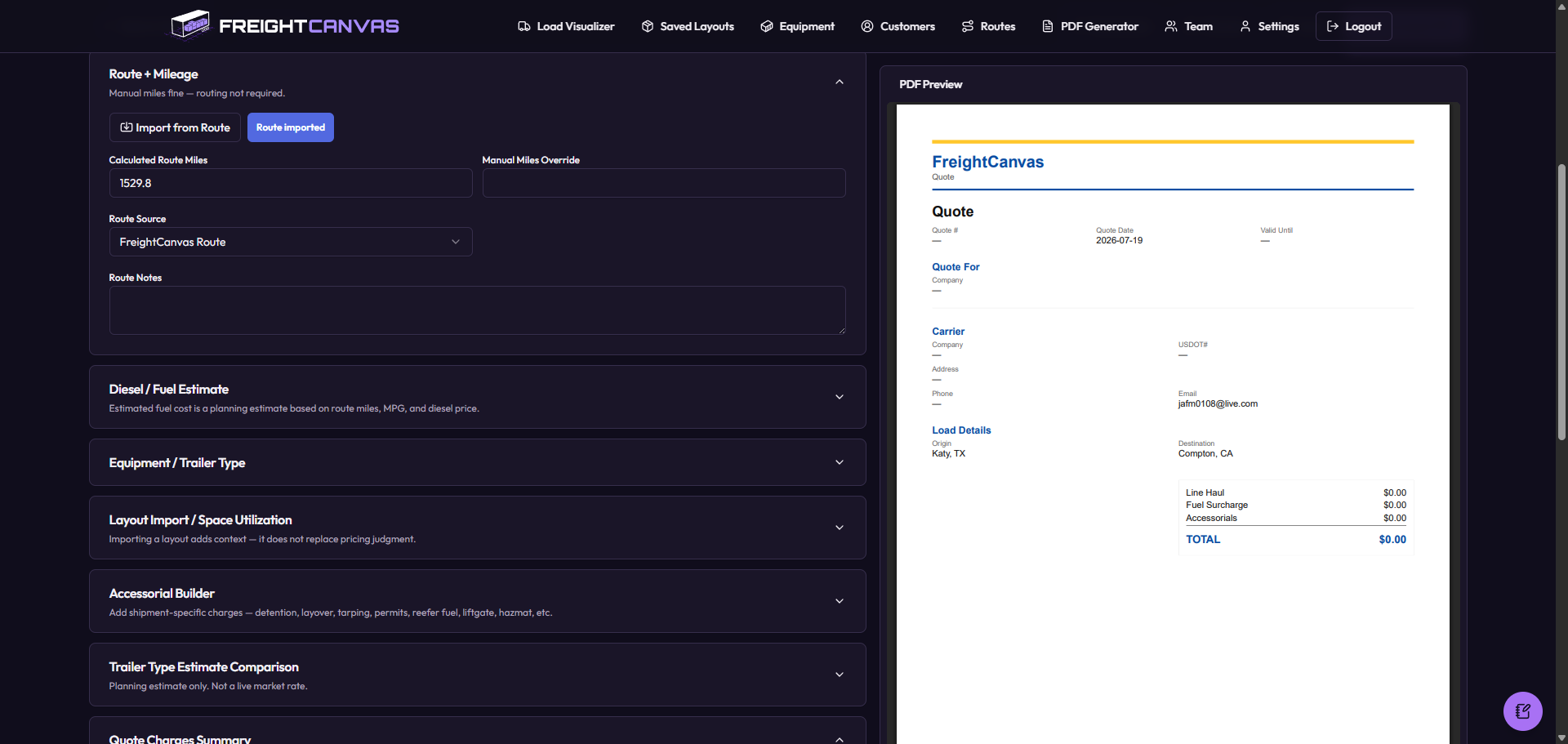The width and height of the screenshot is (1568, 744).
Task: Click the origin Katy, TX
Action: [948, 454]
